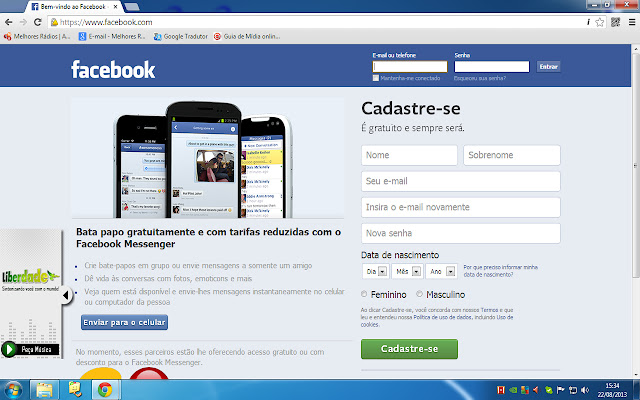Image resolution: width=640 pixels, height=400 pixels.
Task: Select the Bem-vindo ao Facebook tab
Action: (73, 7)
